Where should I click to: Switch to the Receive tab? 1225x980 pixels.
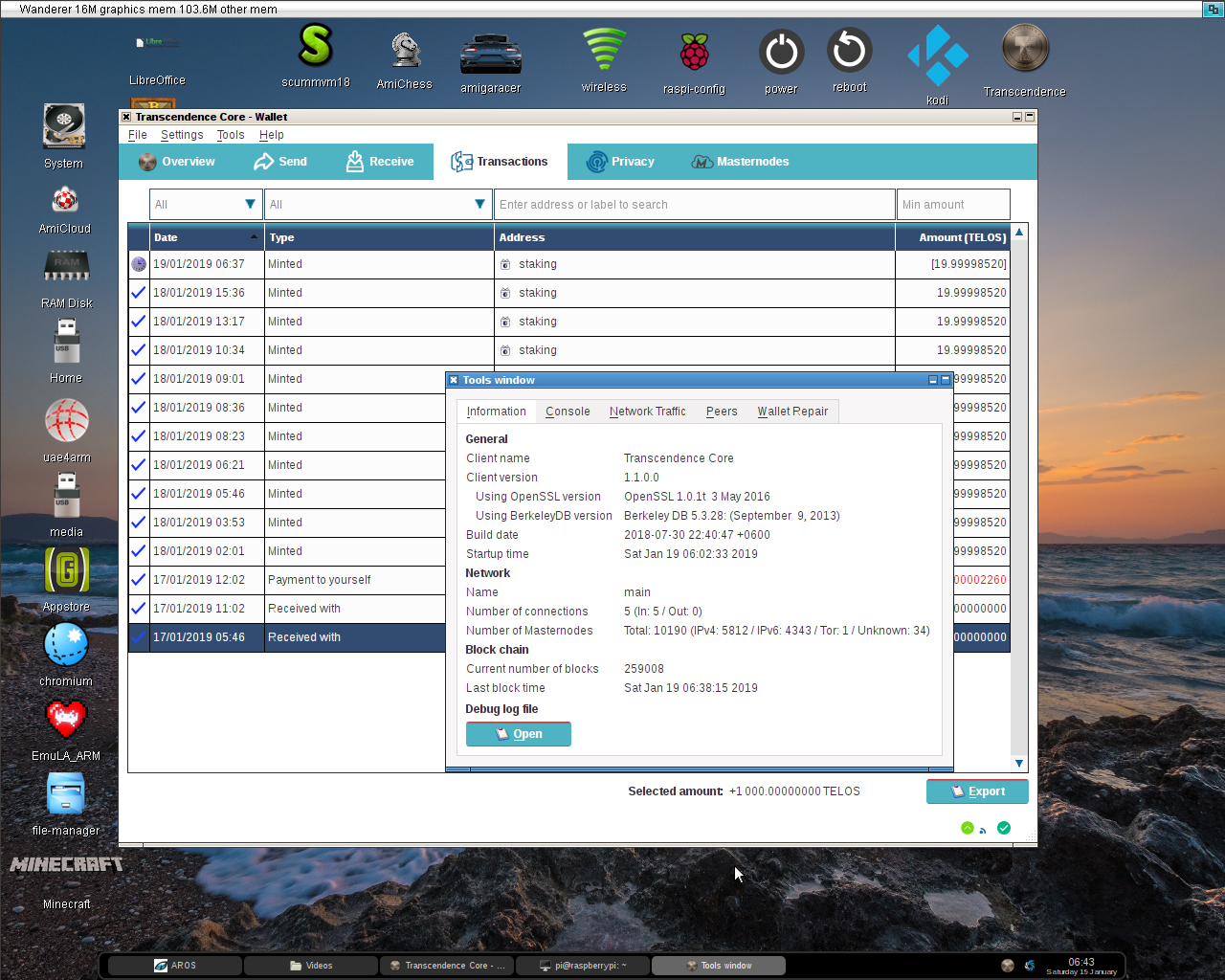coord(380,162)
